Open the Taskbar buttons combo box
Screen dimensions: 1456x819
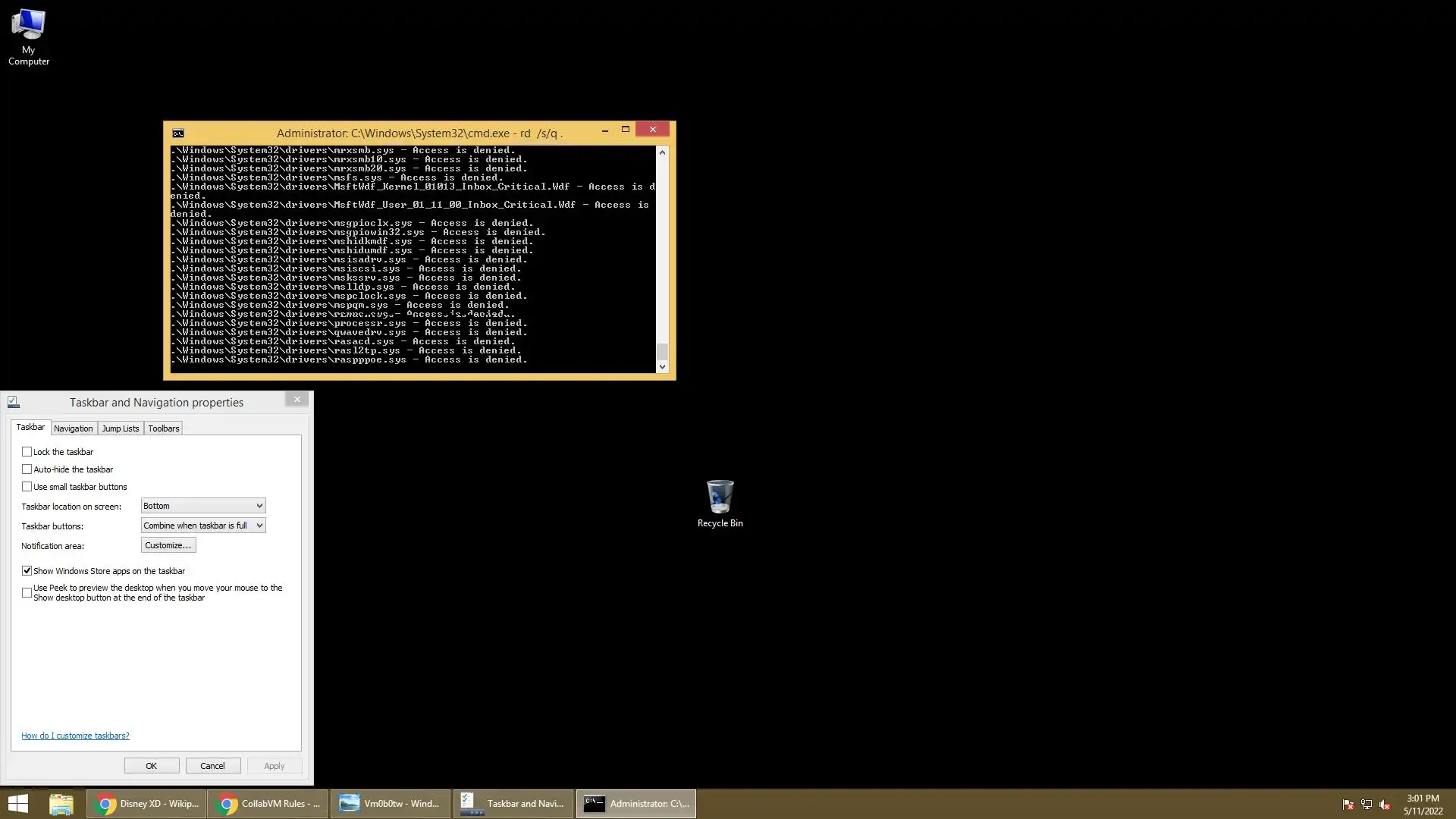[203, 526]
